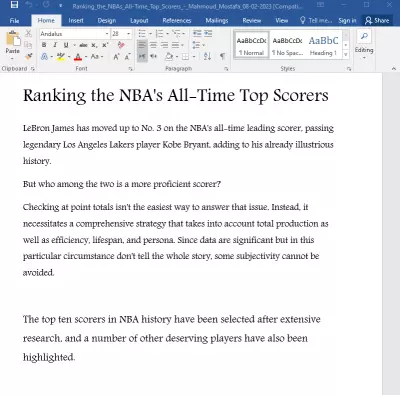Click the Undo arrow in title bar
The width and height of the screenshot is (400, 395).
click(29, 5)
